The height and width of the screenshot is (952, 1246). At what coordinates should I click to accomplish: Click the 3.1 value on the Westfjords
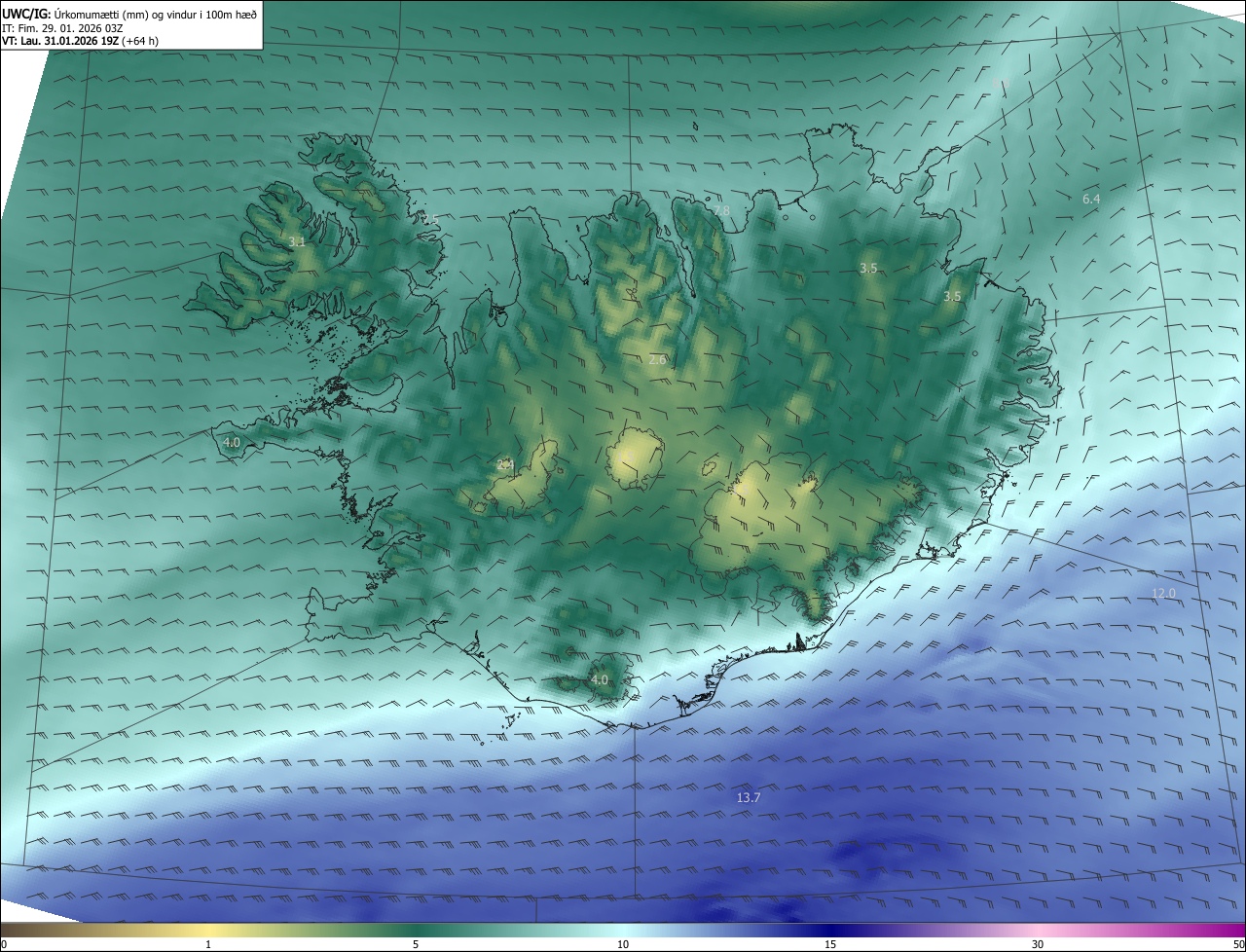tap(297, 241)
